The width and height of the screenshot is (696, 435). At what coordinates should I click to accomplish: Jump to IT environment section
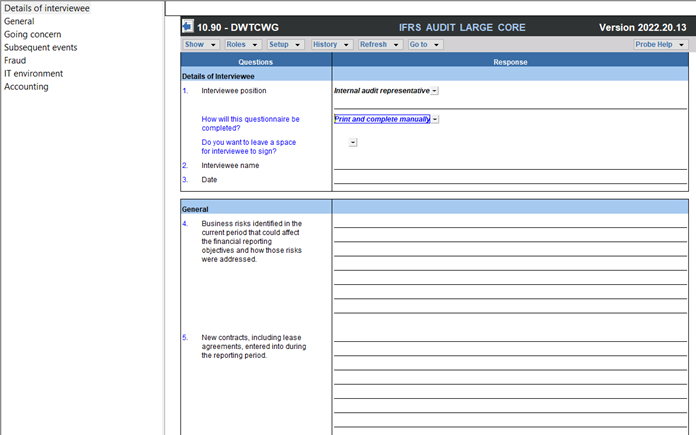[x=33, y=73]
